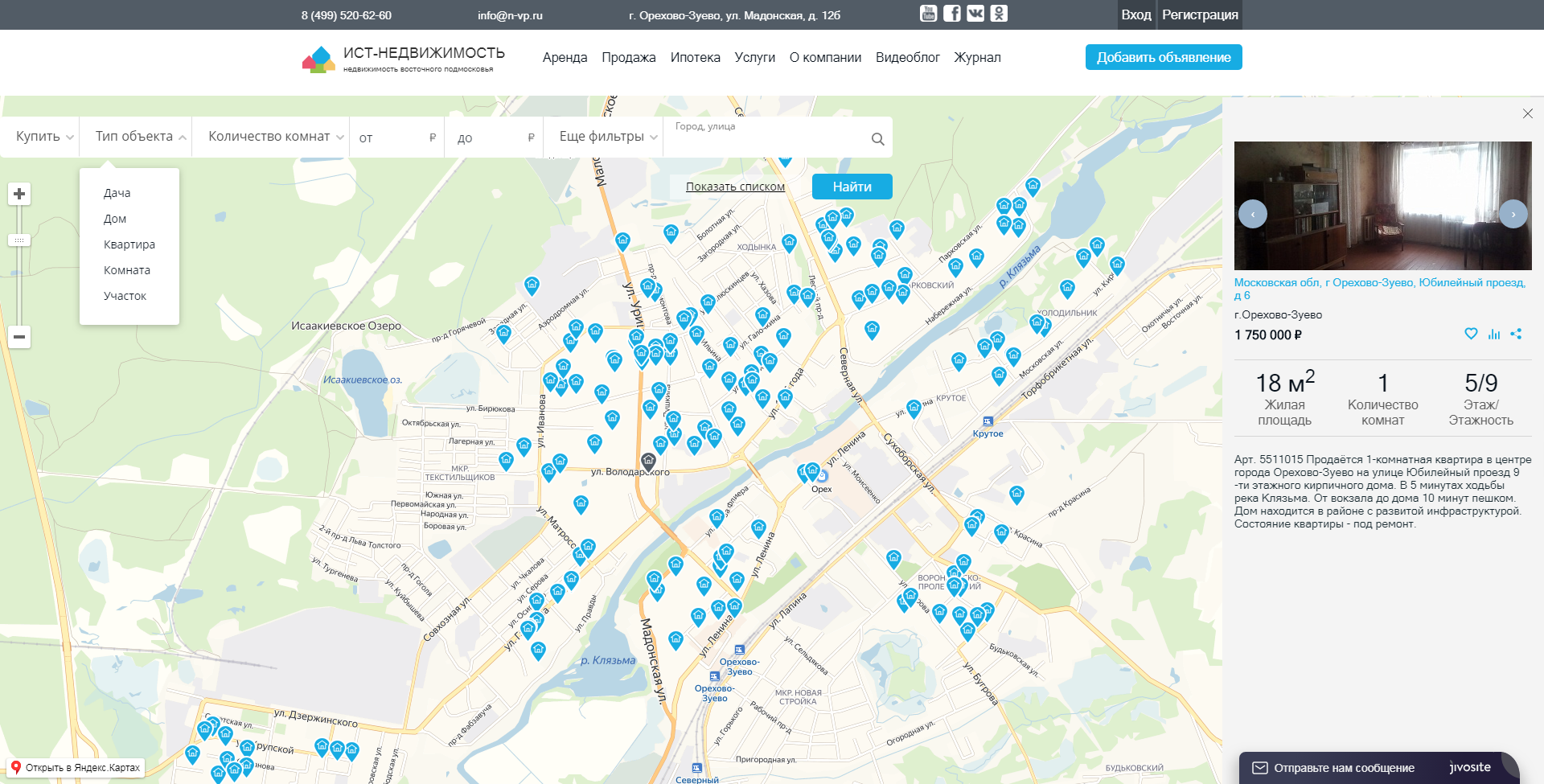Click the office address in top bar
Screen dimensions: 1544x784
click(x=734, y=15)
